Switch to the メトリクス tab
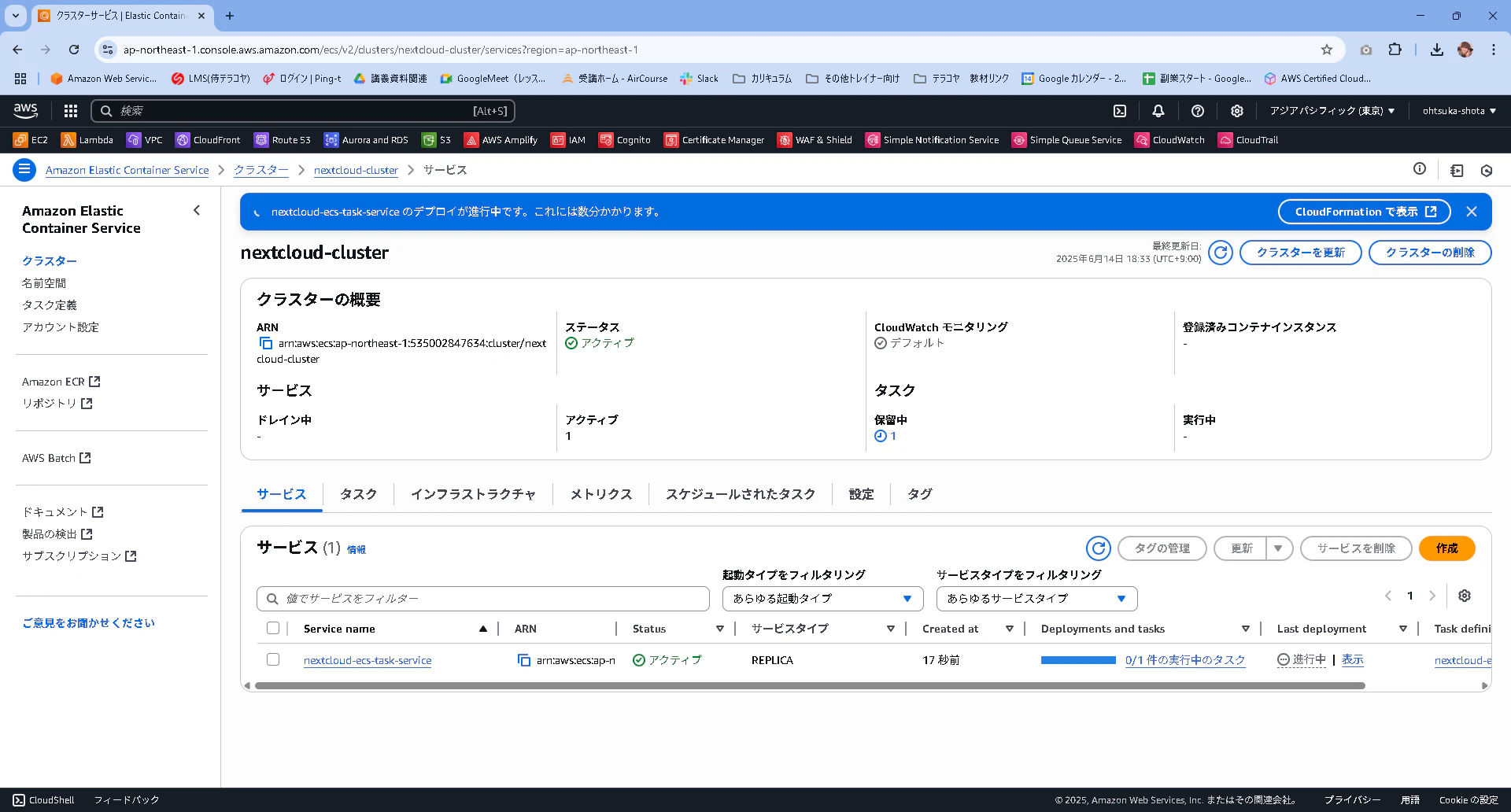The width and height of the screenshot is (1511, 812). pyautogui.click(x=600, y=494)
